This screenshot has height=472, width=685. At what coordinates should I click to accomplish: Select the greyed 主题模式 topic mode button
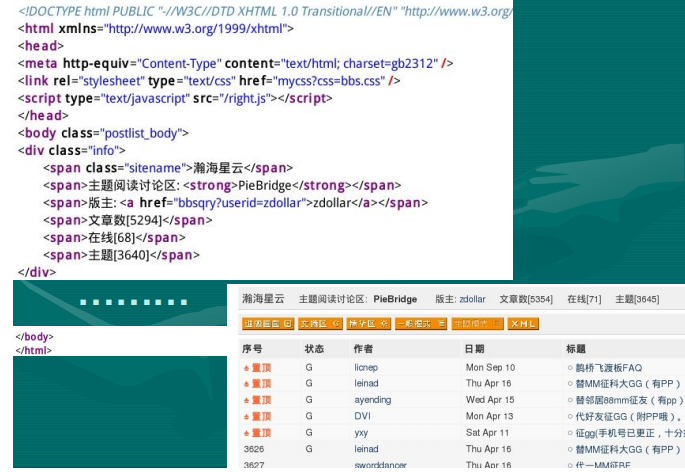[x=477, y=324]
